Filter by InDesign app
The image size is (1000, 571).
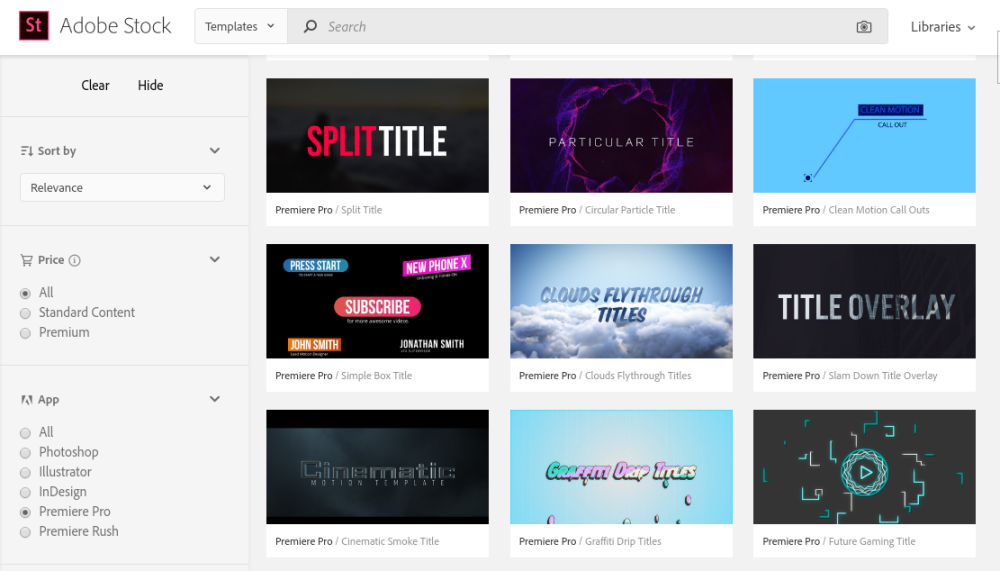click(26, 493)
